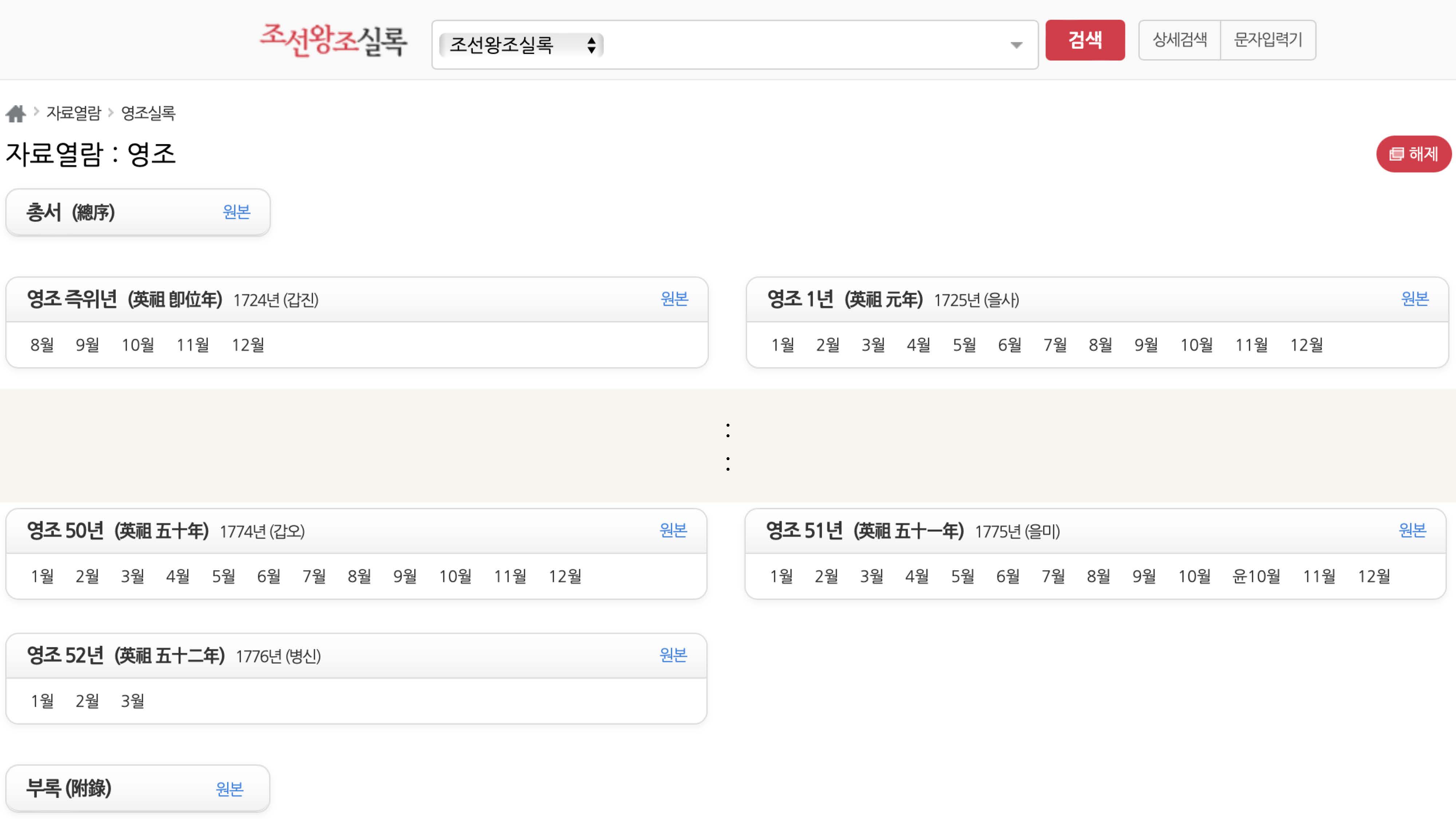
Task: Open 원본 for 총서 (總序)
Action: [x=236, y=212]
